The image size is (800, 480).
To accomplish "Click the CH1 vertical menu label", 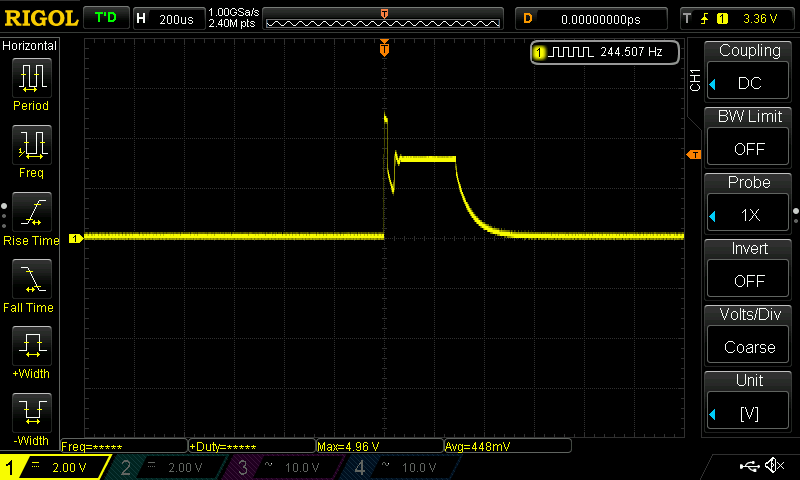I will tap(695, 80).
